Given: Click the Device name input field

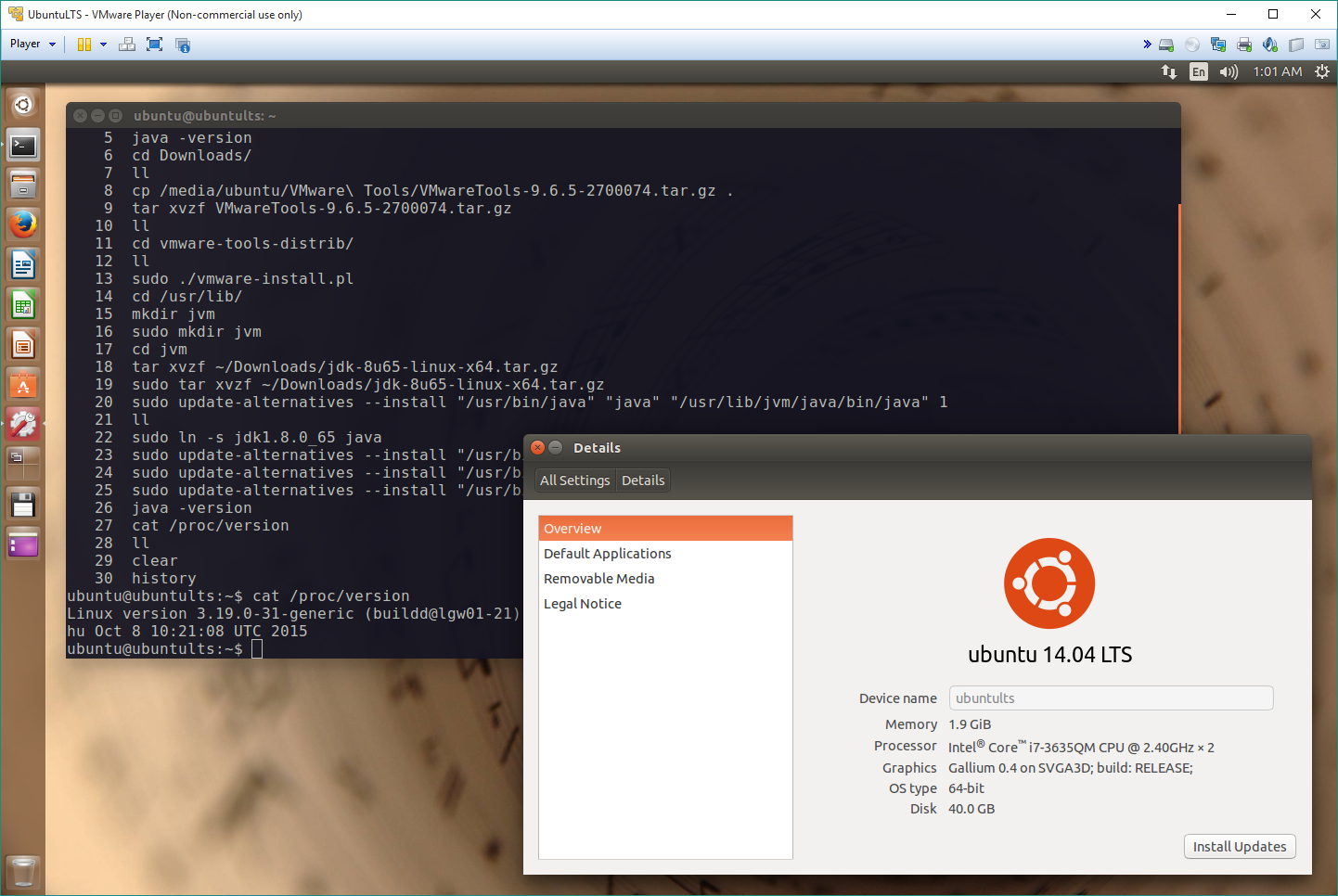Looking at the screenshot, I should [1111, 698].
